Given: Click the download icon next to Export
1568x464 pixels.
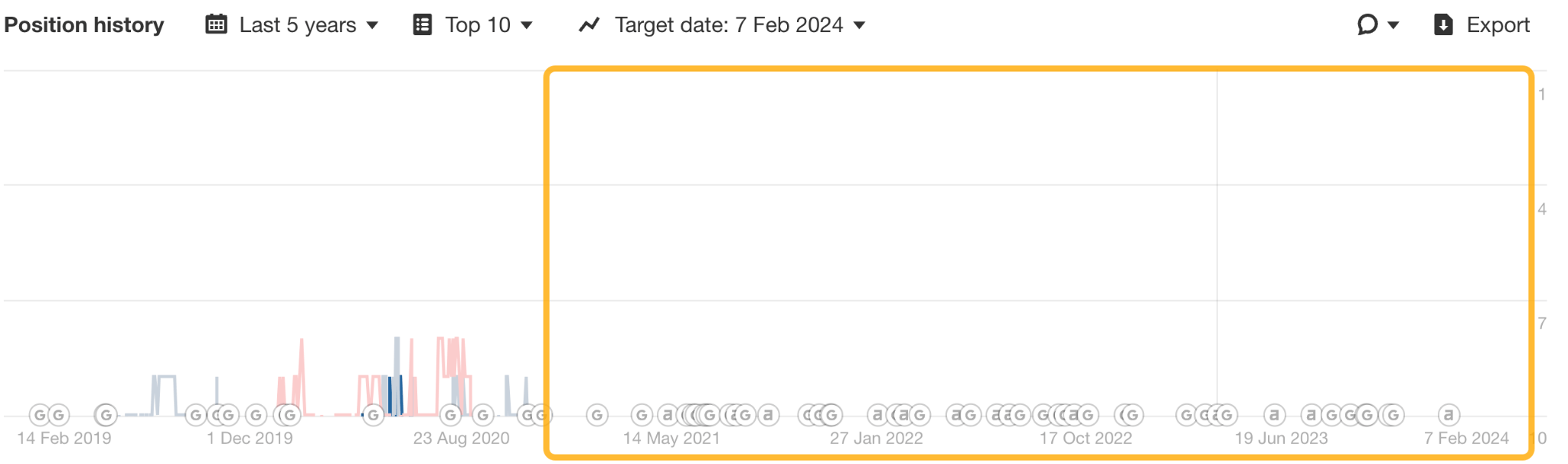Looking at the screenshot, I should click(x=1445, y=24).
